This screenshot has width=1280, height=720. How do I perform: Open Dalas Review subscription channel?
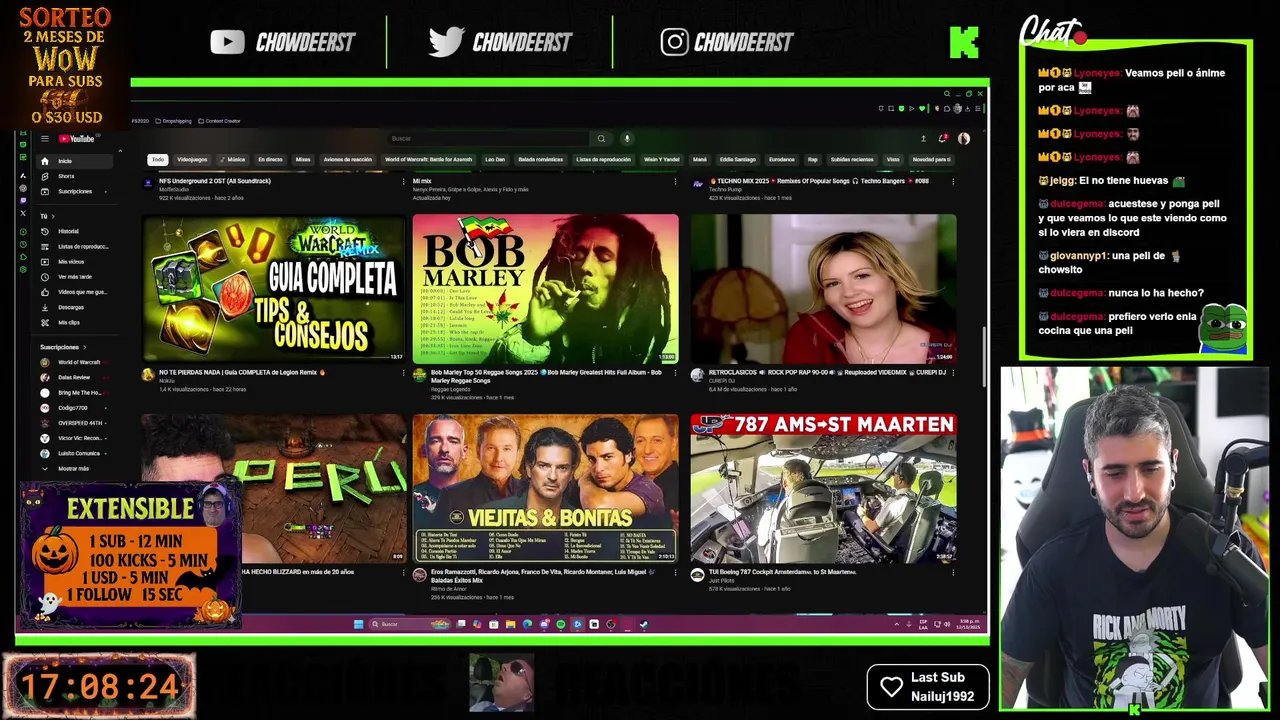pyautogui.click(x=74, y=377)
